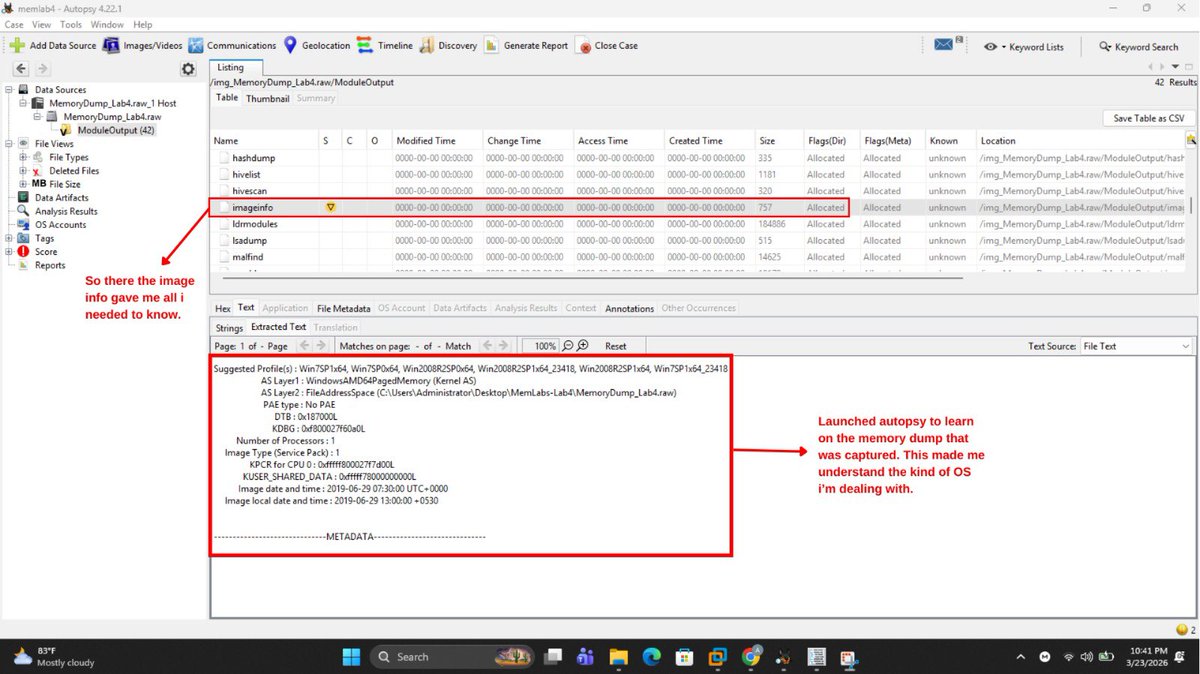Click the zoom in magnifier in text viewer
This screenshot has width=1200, height=674.
582,346
